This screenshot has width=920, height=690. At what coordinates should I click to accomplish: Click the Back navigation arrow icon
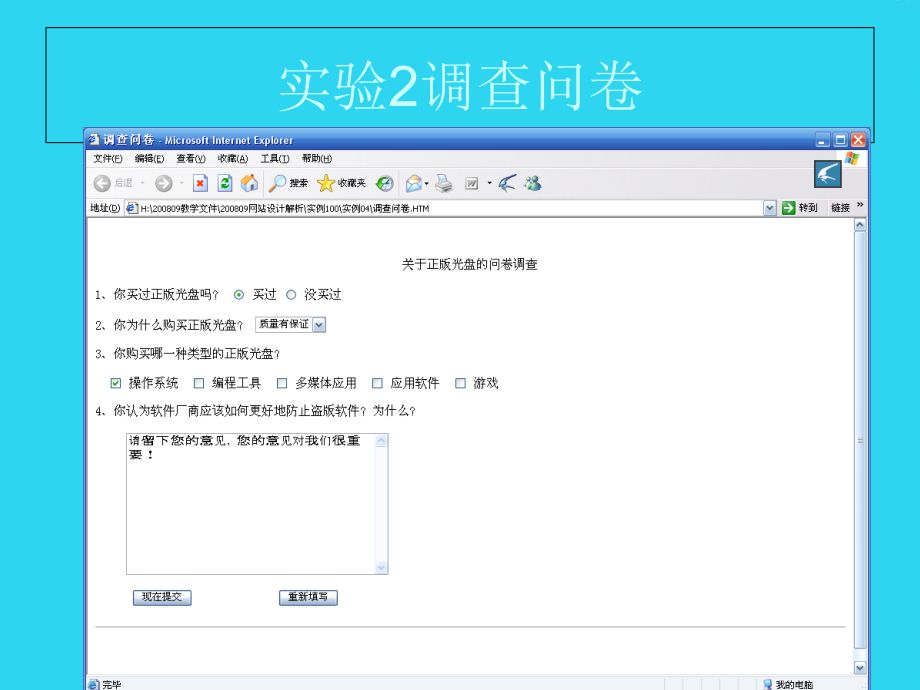pos(102,184)
